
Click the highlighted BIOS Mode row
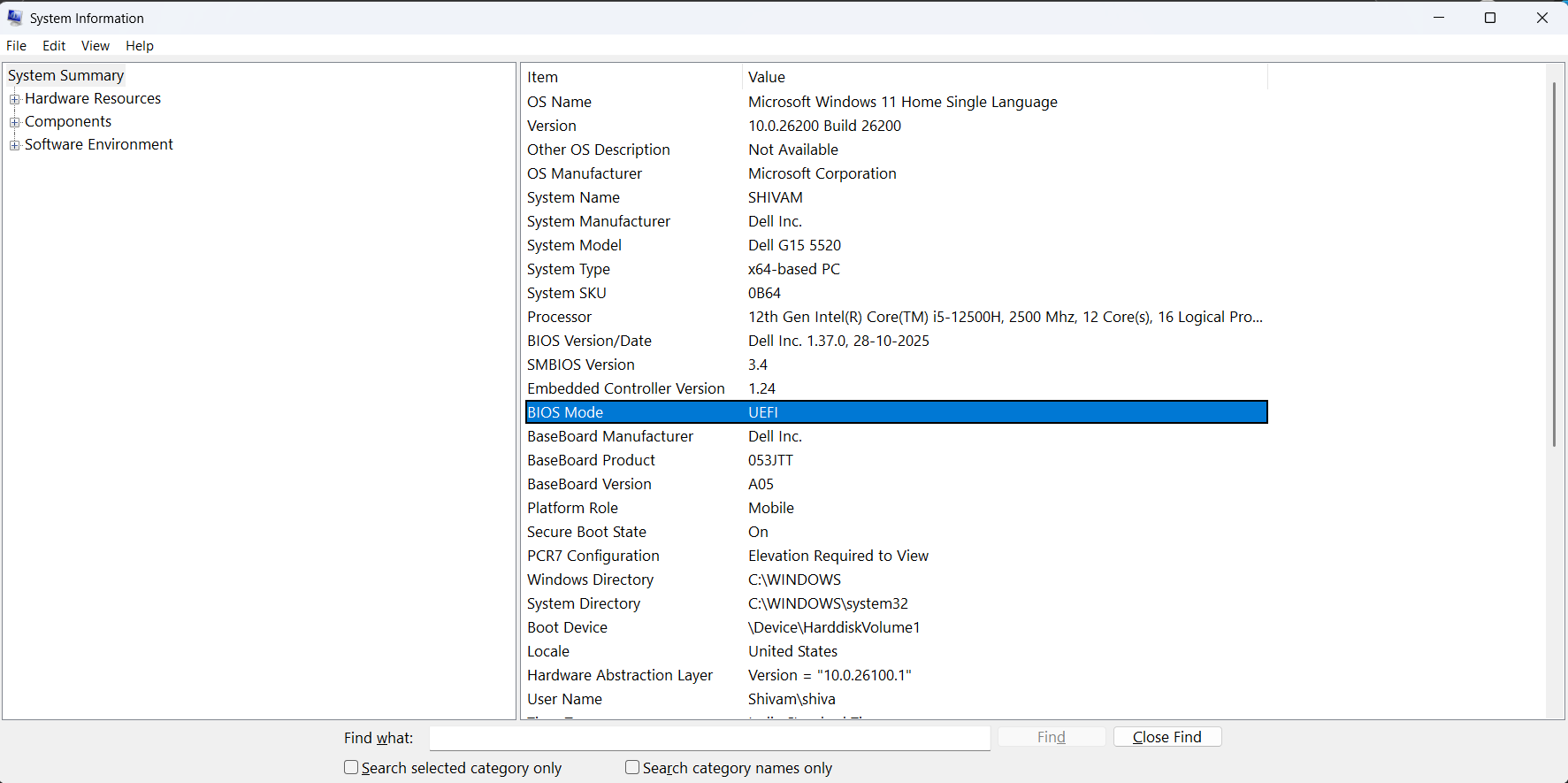click(x=896, y=412)
